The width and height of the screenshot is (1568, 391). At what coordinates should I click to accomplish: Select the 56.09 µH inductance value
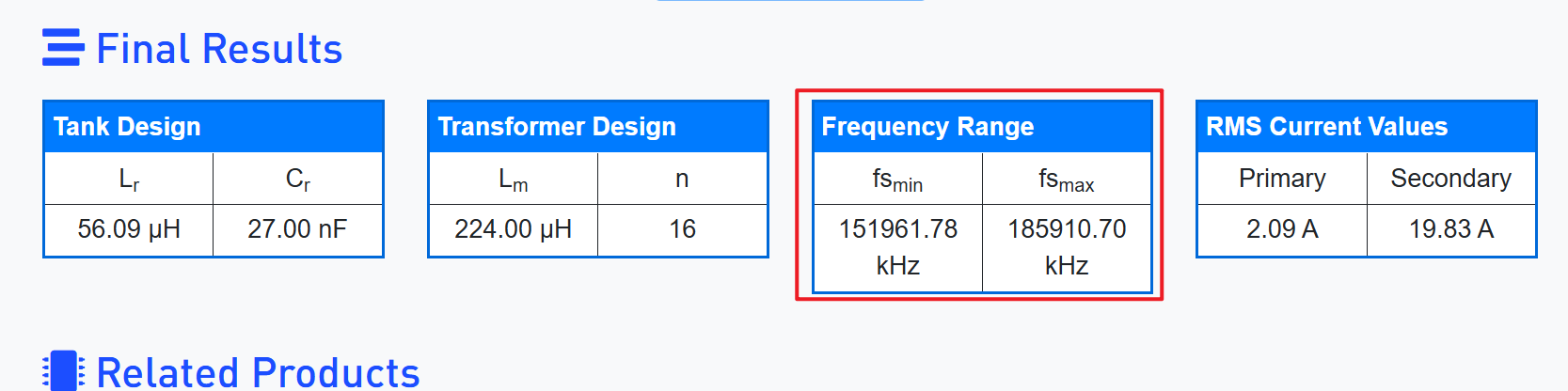coord(129,229)
